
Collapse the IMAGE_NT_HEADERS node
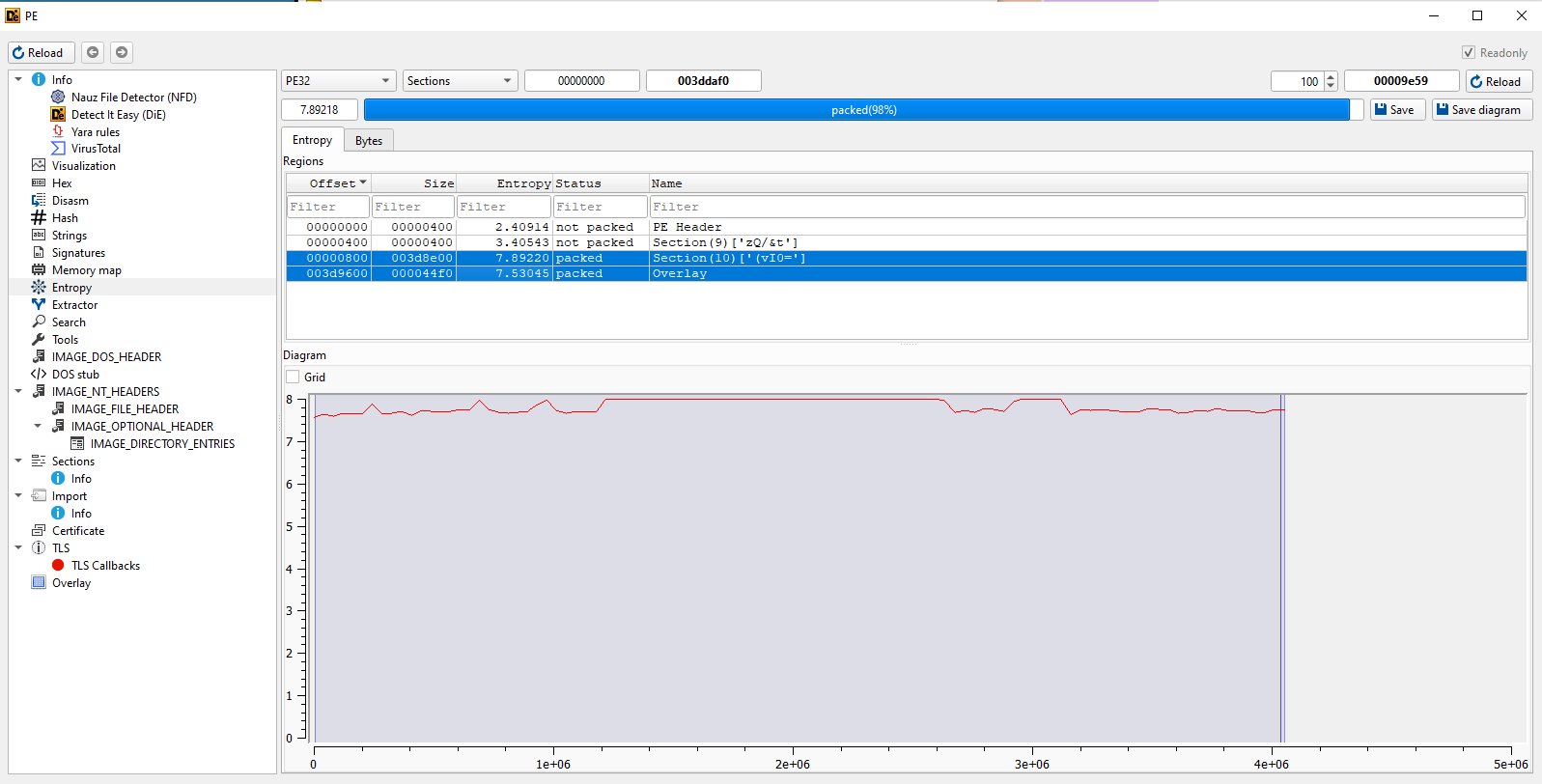point(18,392)
